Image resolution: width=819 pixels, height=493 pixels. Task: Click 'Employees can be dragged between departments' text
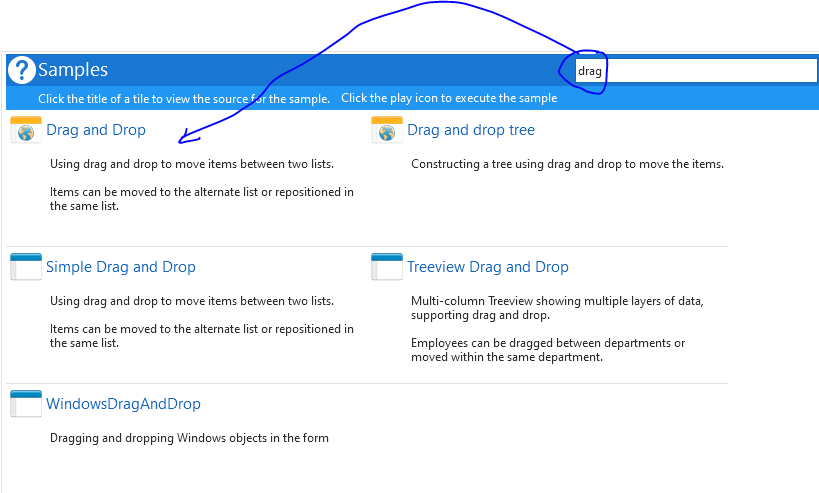548,350
